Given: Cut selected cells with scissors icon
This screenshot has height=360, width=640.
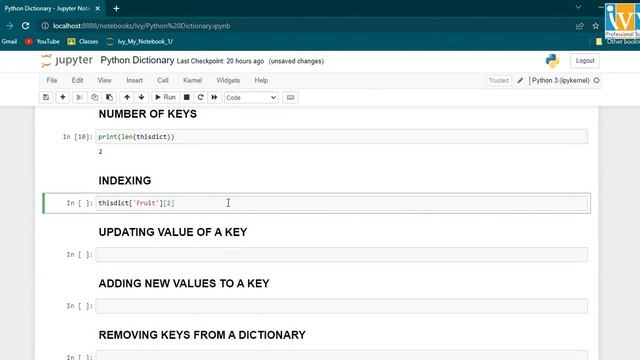Looking at the screenshot, I should coord(80,98).
